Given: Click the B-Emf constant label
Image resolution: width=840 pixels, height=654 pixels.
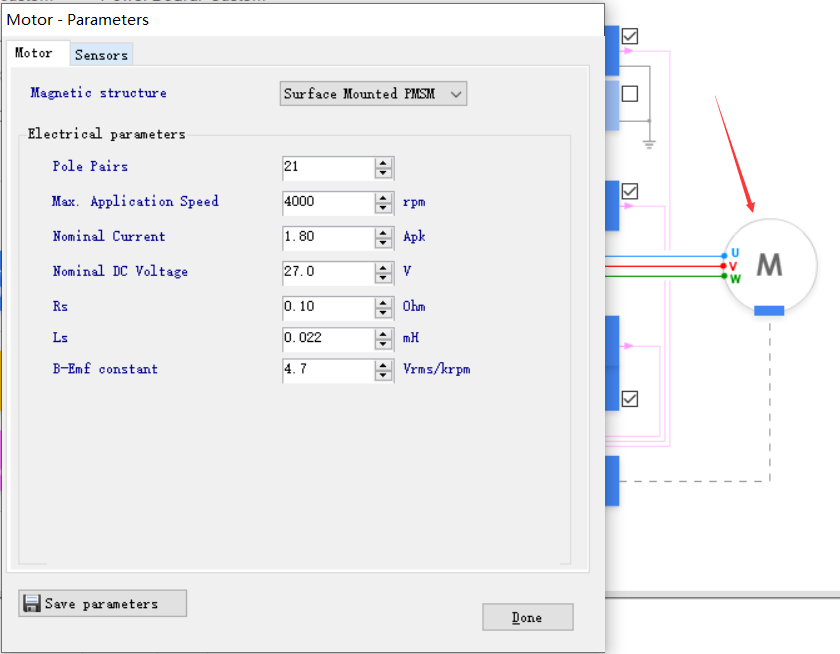Looking at the screenshot, I should pyautogui.click(x=105, y=369).
